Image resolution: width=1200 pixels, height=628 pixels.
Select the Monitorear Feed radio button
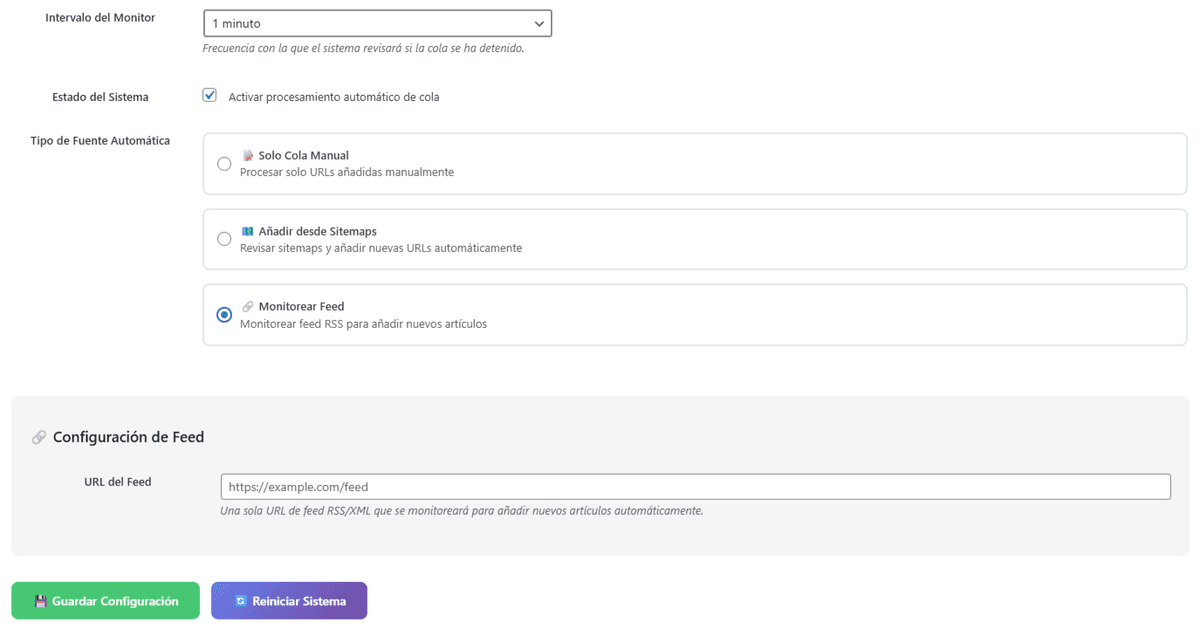point(224,315)
